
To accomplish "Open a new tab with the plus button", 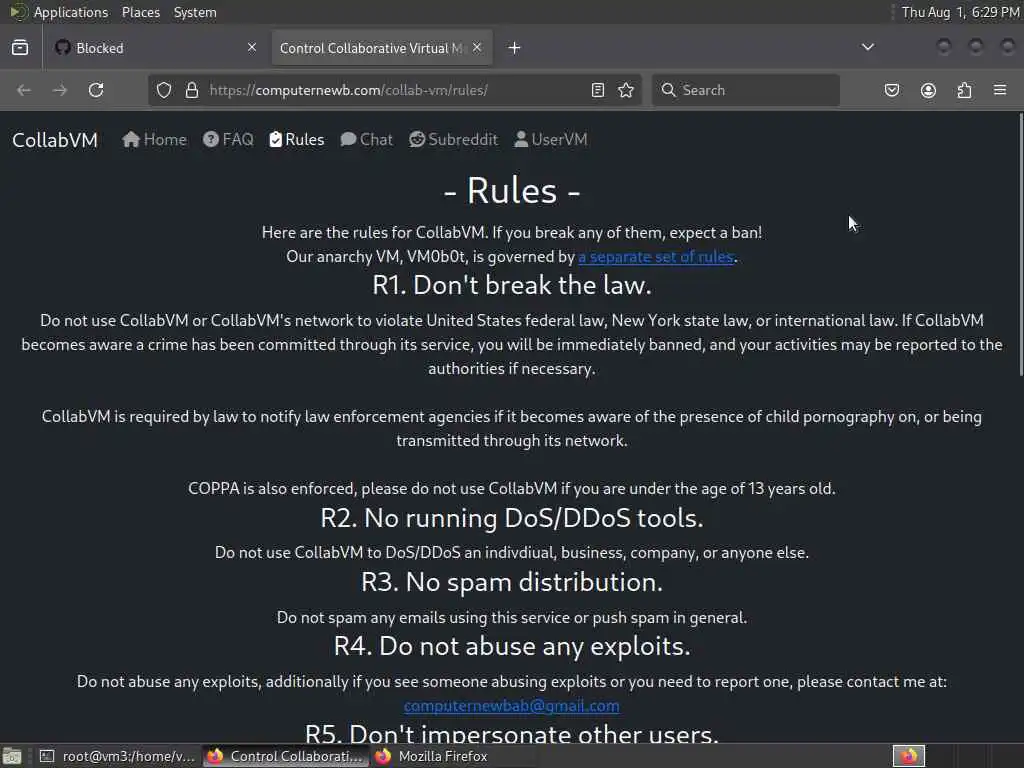I will (x=514, y=48).
